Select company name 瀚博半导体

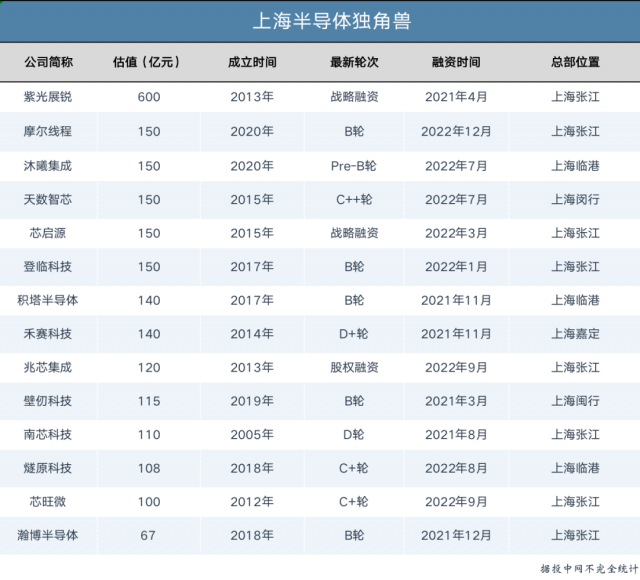(x=48, y=535)
